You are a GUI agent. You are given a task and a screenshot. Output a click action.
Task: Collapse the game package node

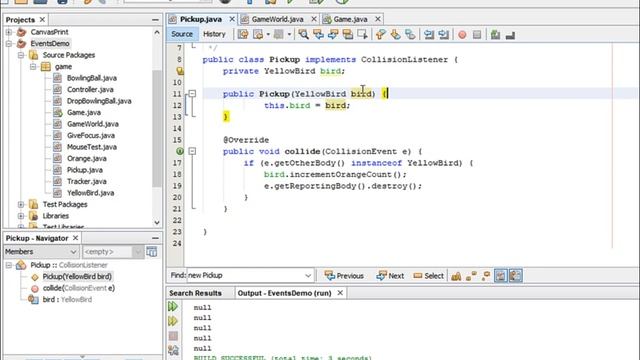[x=33, y=67]
